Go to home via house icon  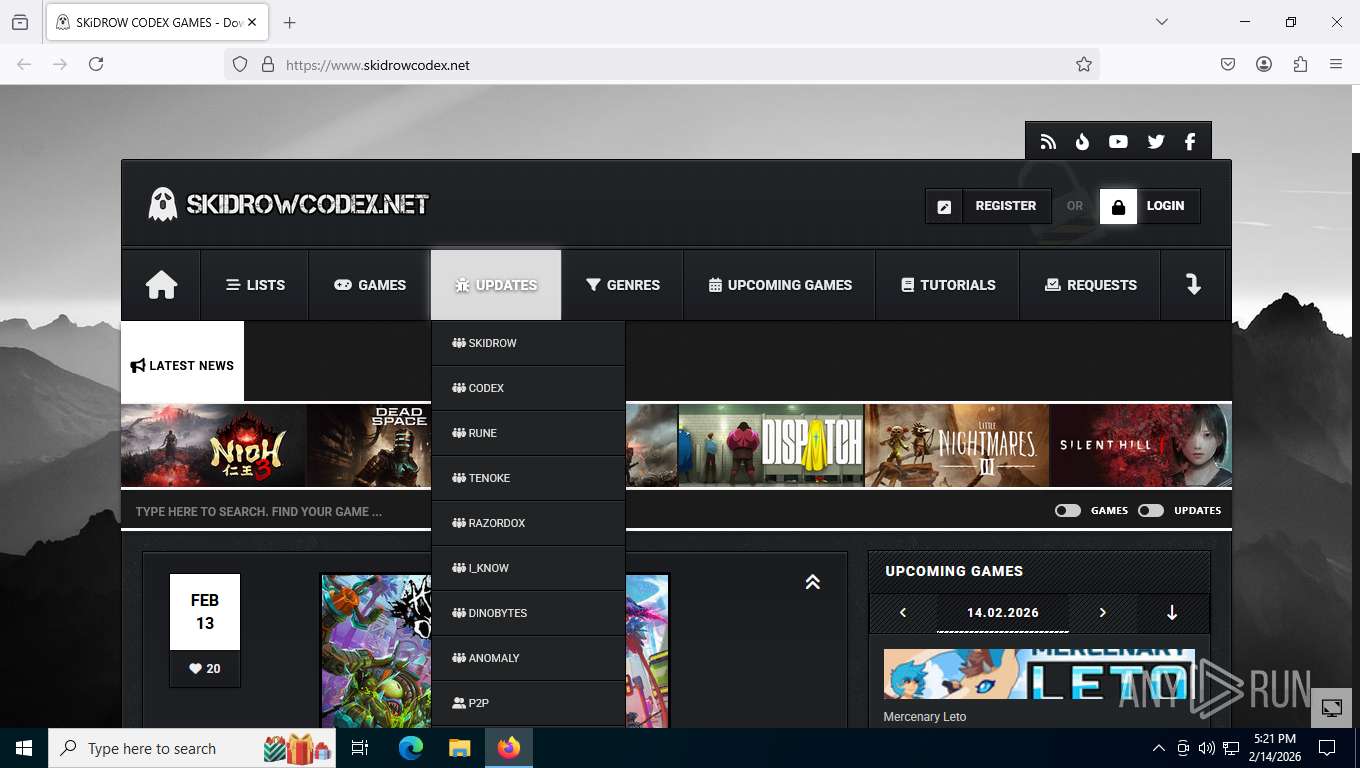[x=161, y=285]
